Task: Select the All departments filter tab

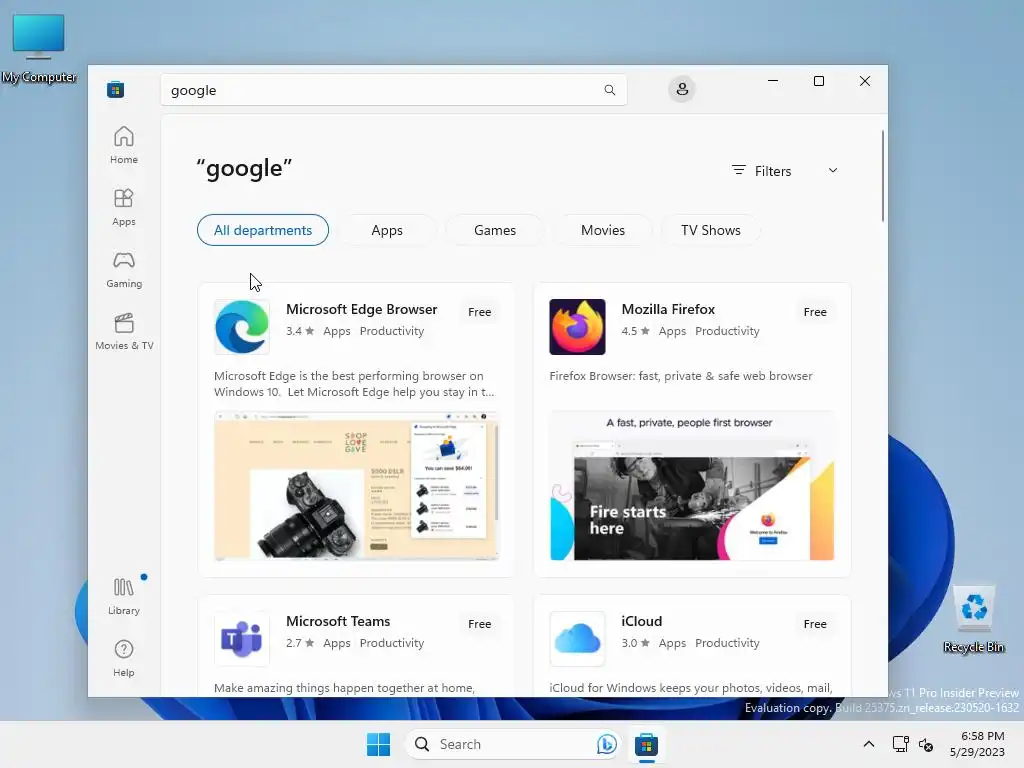Action: pyautogui.click(x=263, y=230)
